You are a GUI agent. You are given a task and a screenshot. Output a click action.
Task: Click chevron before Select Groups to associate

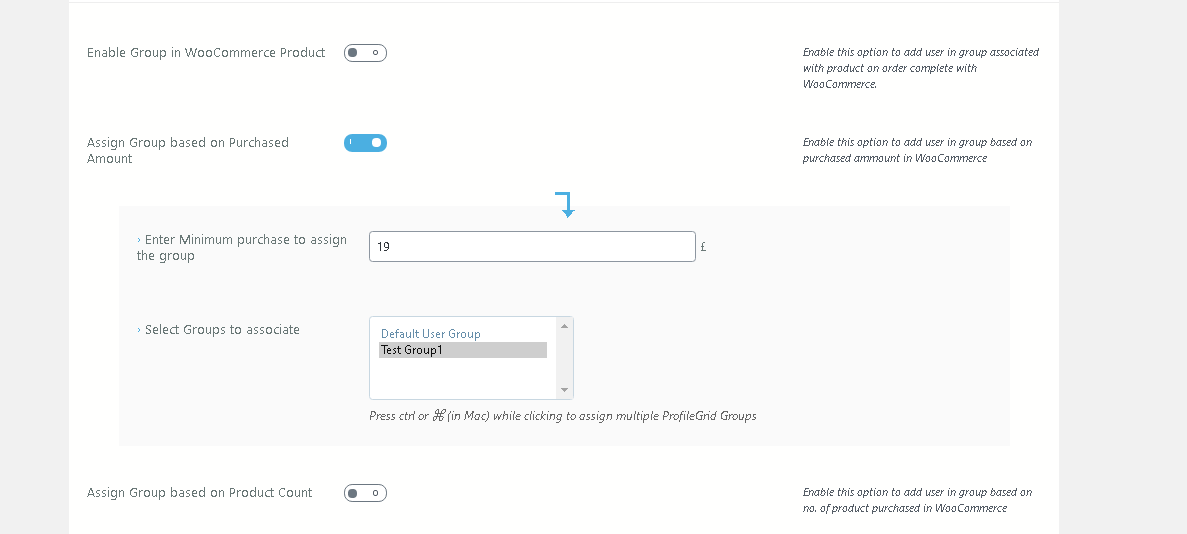(139, 330)
